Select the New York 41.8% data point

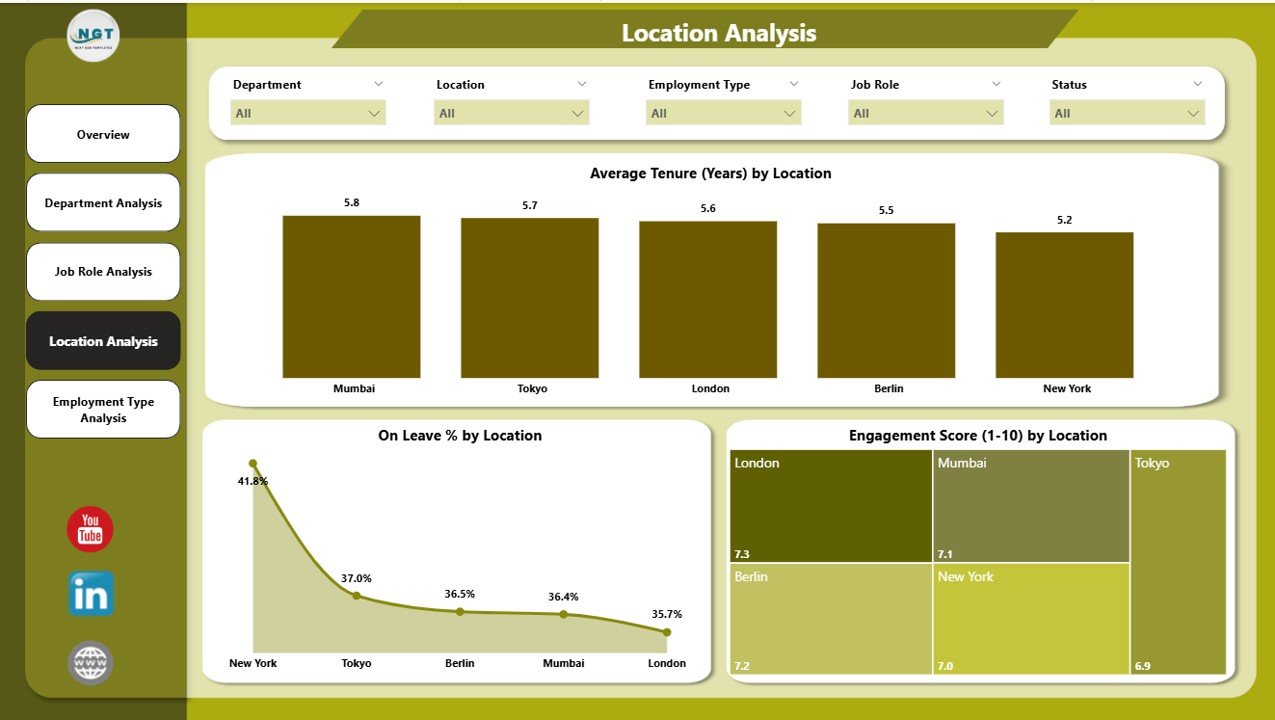253,462
